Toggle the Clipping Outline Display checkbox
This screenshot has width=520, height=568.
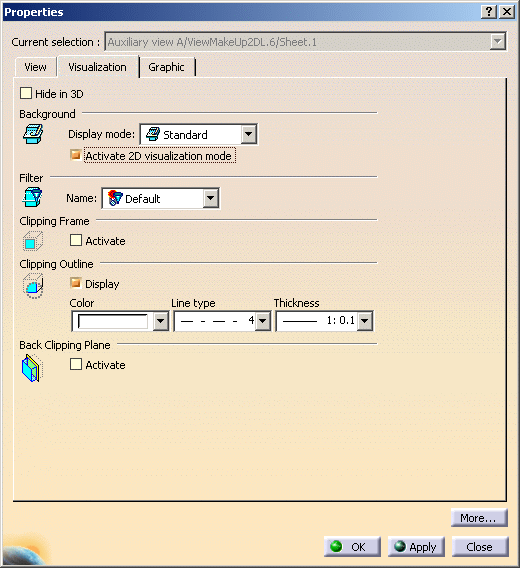click(x=75, y=283)
